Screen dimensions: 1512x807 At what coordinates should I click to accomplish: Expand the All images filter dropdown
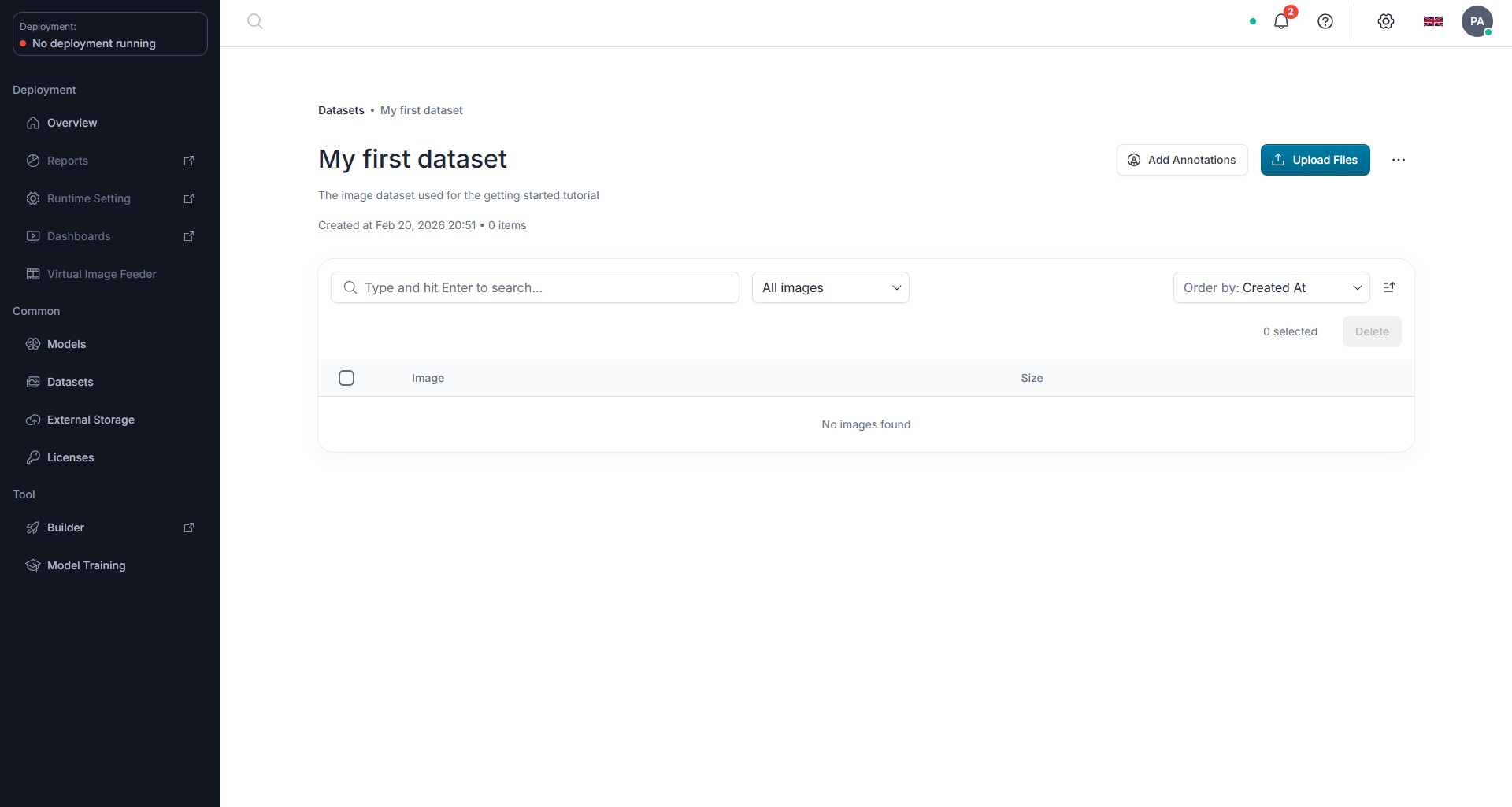coord(830,287)
